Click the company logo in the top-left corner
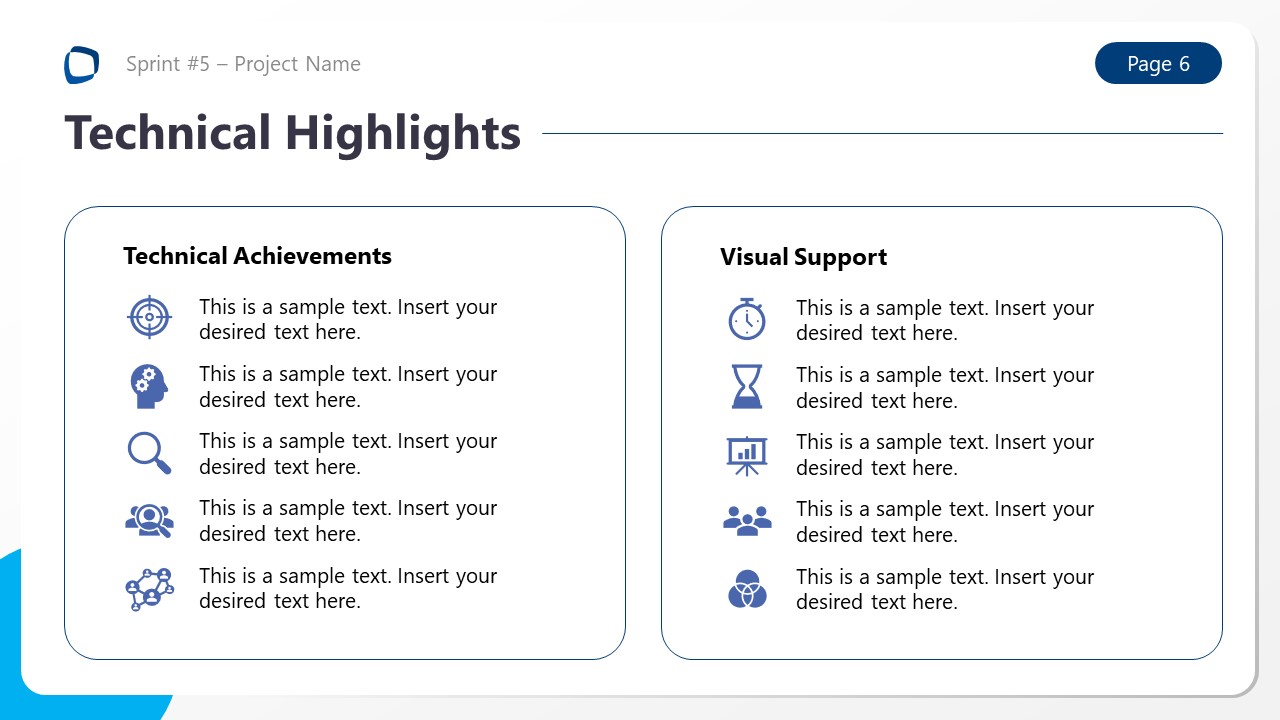Image resolution: width=1280 pixels, height=720 pixels. point(81,64)
